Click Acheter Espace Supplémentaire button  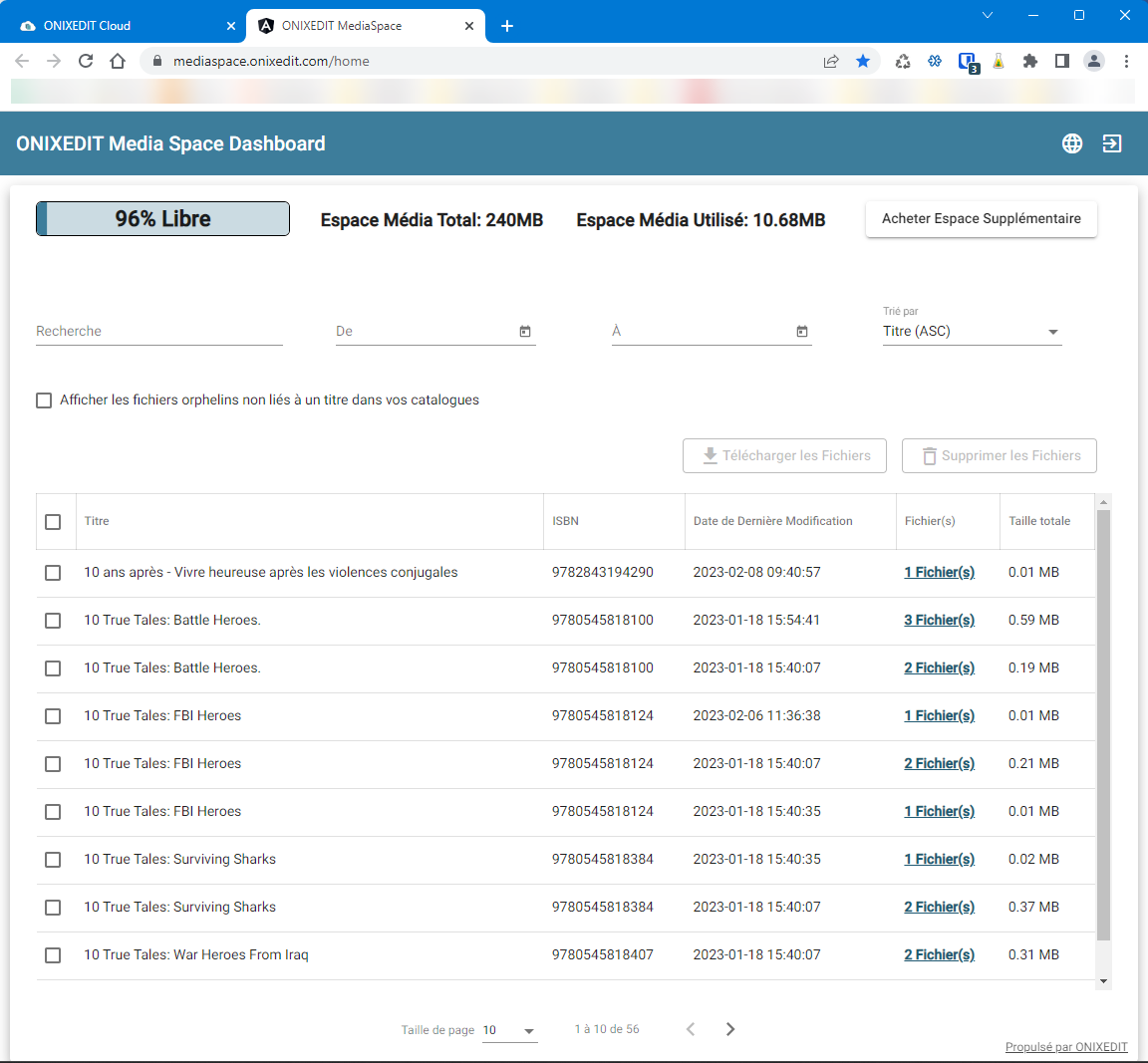tap(981, 219)
